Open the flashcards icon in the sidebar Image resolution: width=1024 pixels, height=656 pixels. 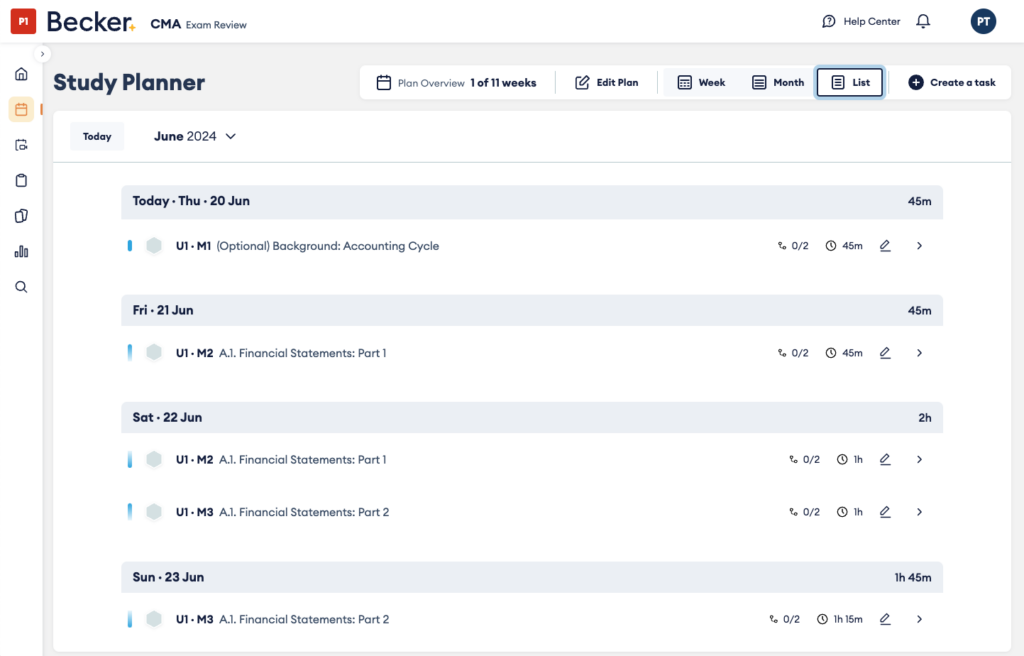(x=20, y=215)
